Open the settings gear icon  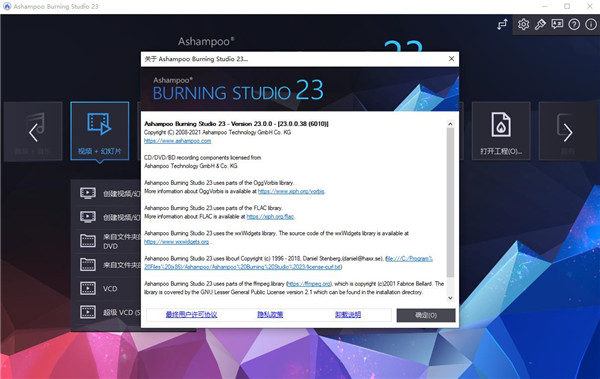coord(523,25)
